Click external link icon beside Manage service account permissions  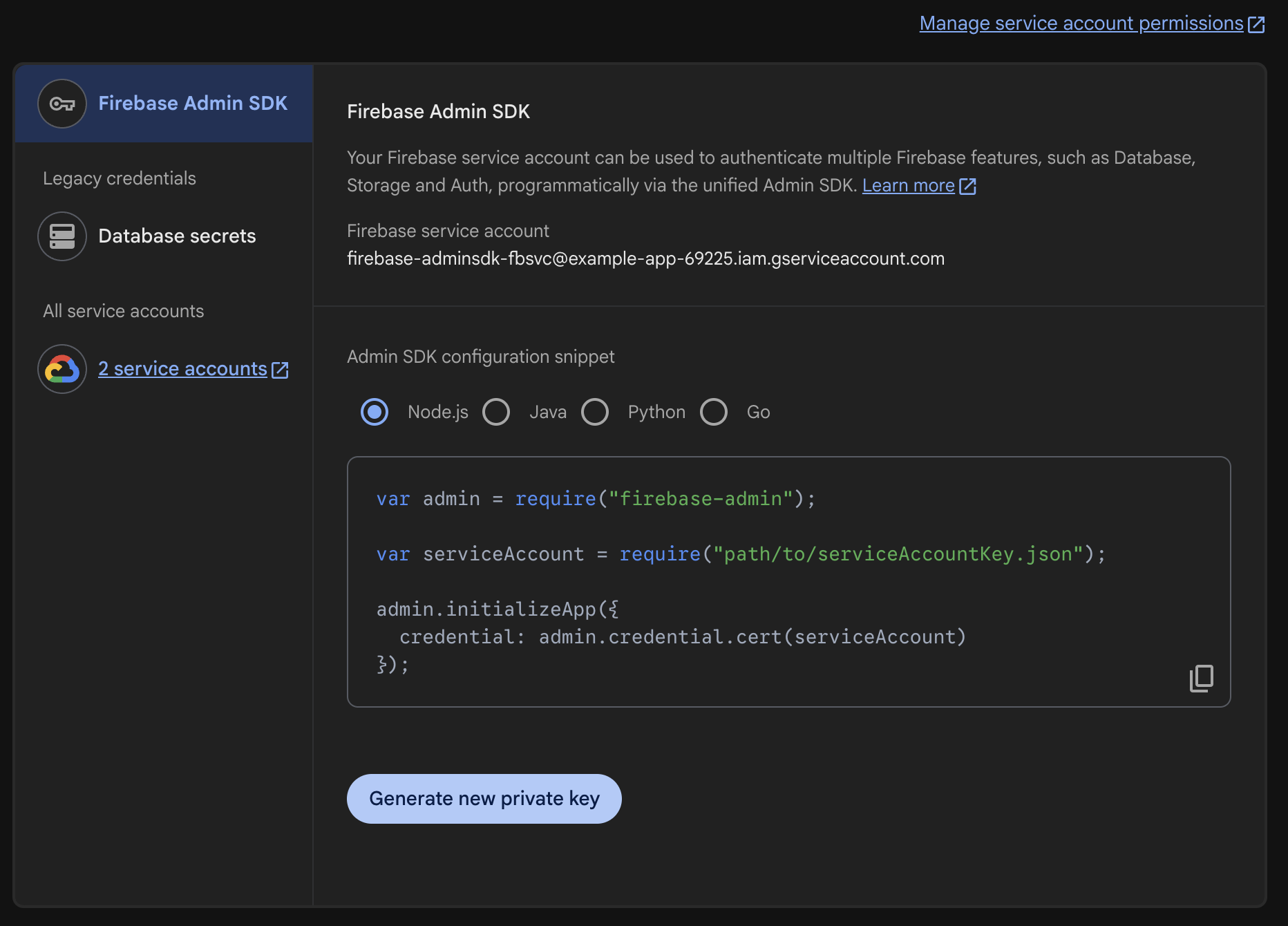pyautogui.click(x=1256, y=24)
